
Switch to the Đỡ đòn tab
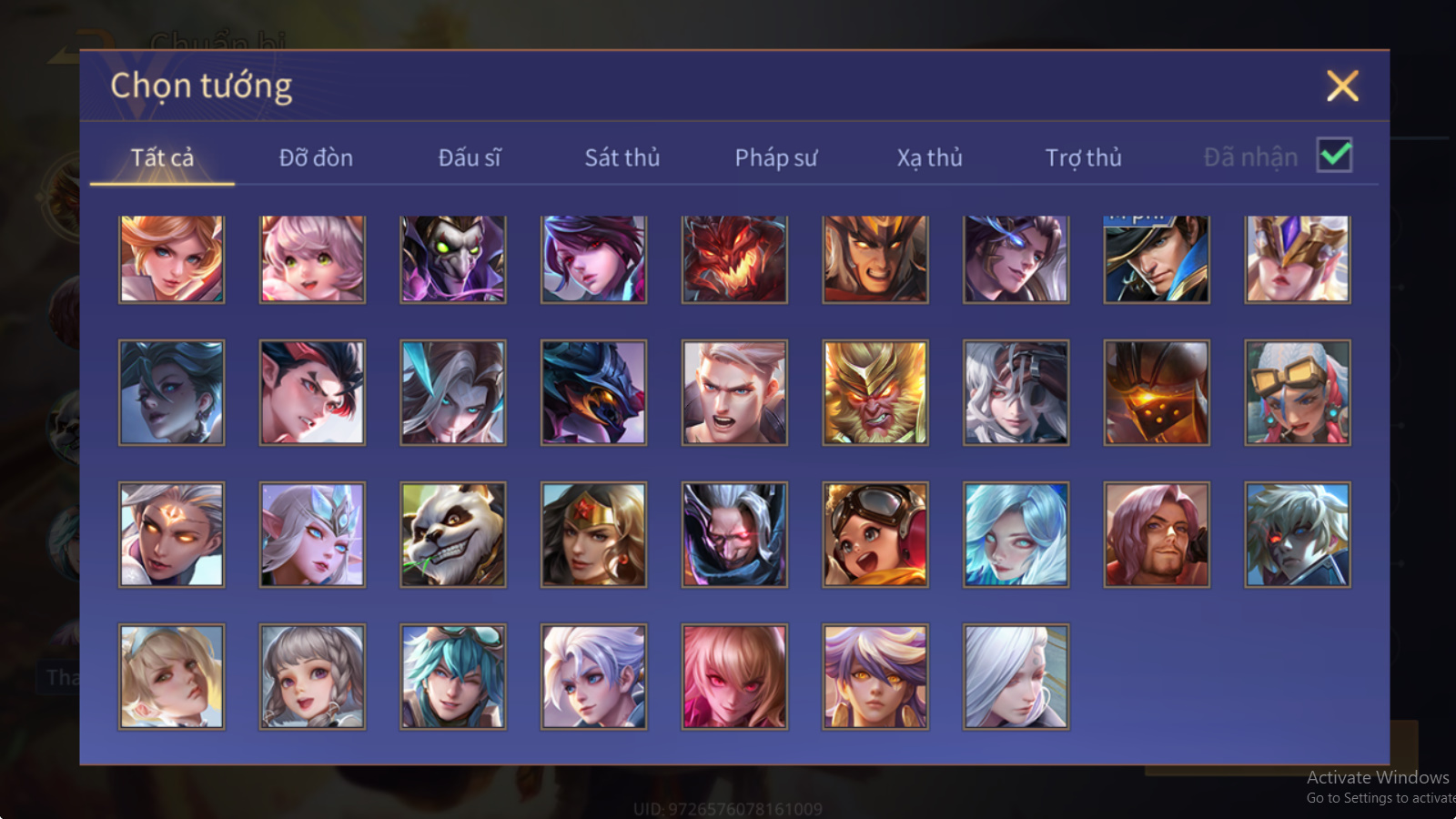[x=316, y=157]
